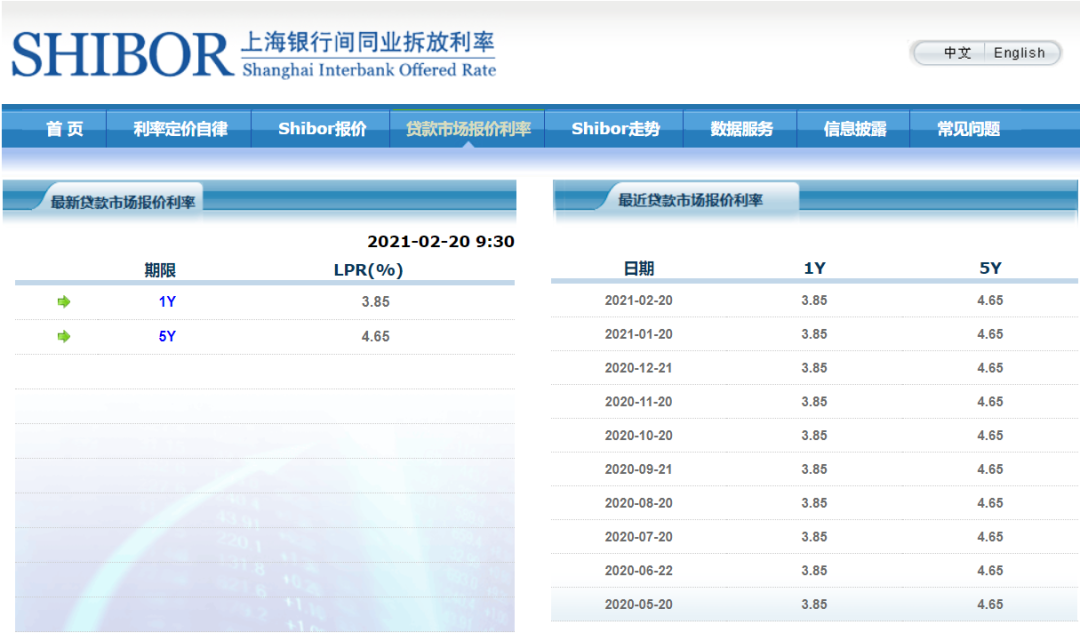Click the 1Y rate for 2020-11-20

(814, 402)
